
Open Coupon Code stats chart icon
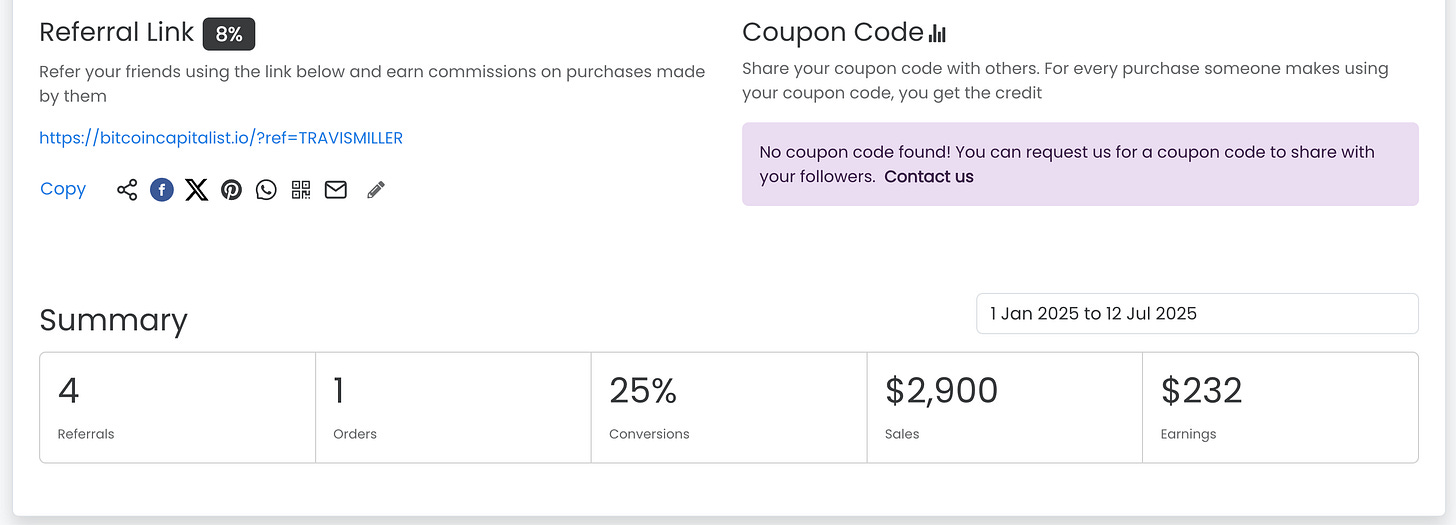pos(937,34)
